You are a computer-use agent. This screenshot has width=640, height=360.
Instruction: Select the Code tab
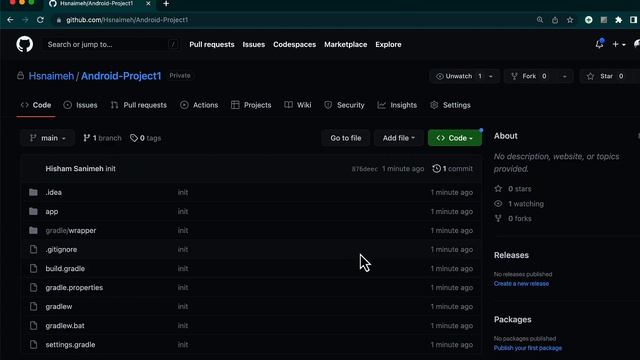click(x=36, y=105)
